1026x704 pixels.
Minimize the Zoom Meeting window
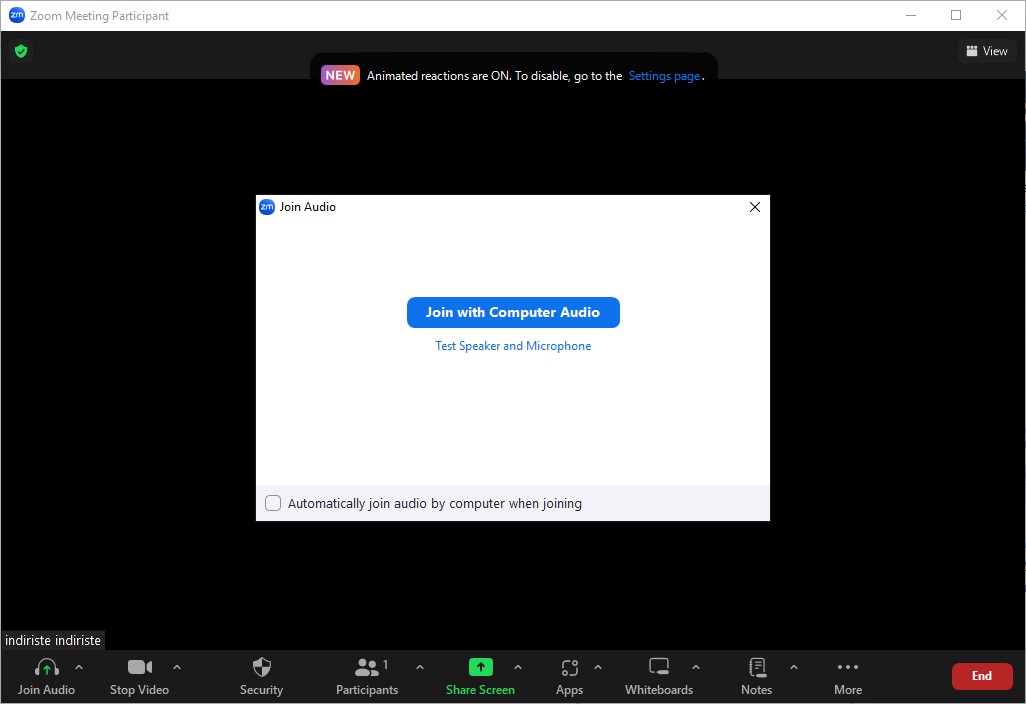(x=910, y=15)
